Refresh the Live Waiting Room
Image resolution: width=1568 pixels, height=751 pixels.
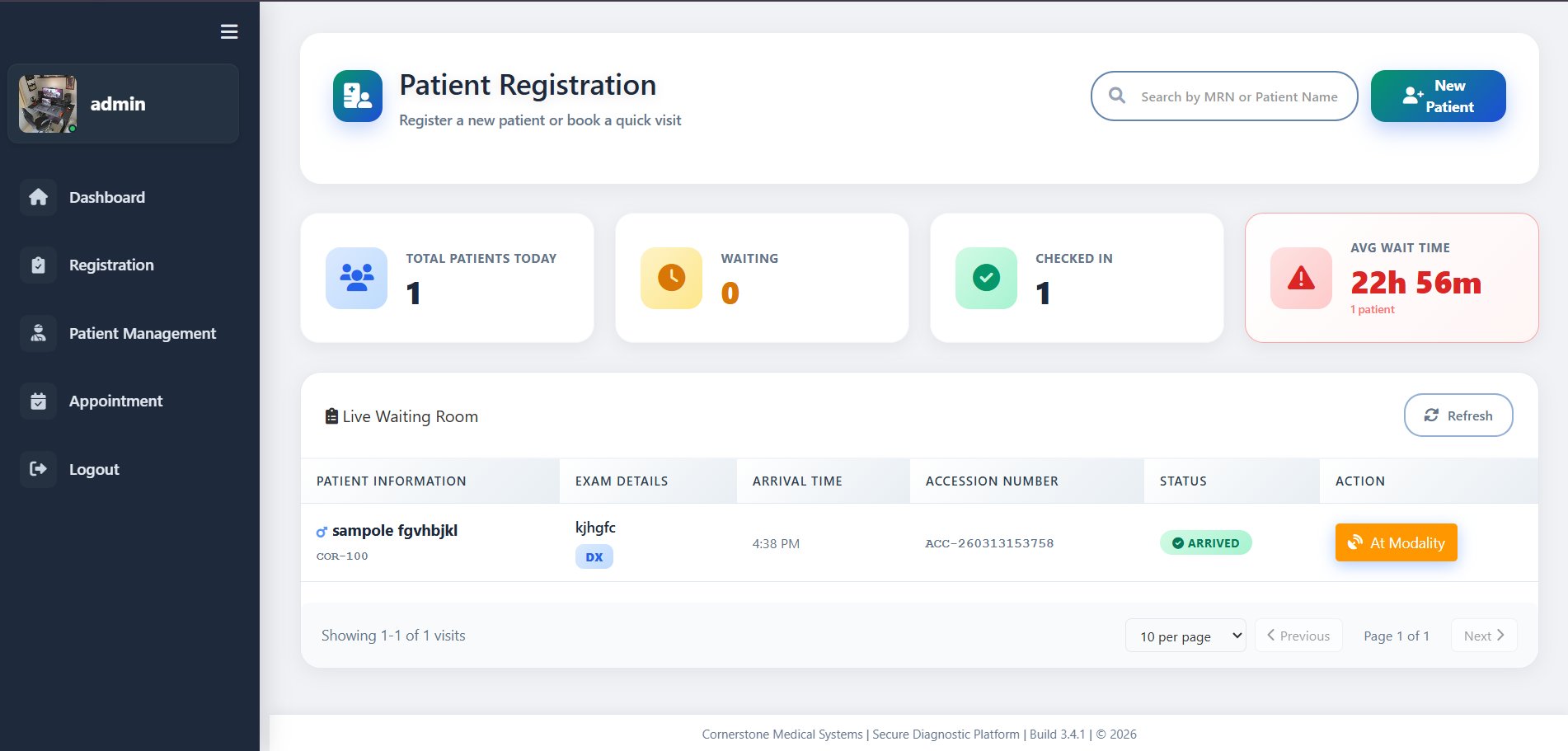tap(1458, 415)
